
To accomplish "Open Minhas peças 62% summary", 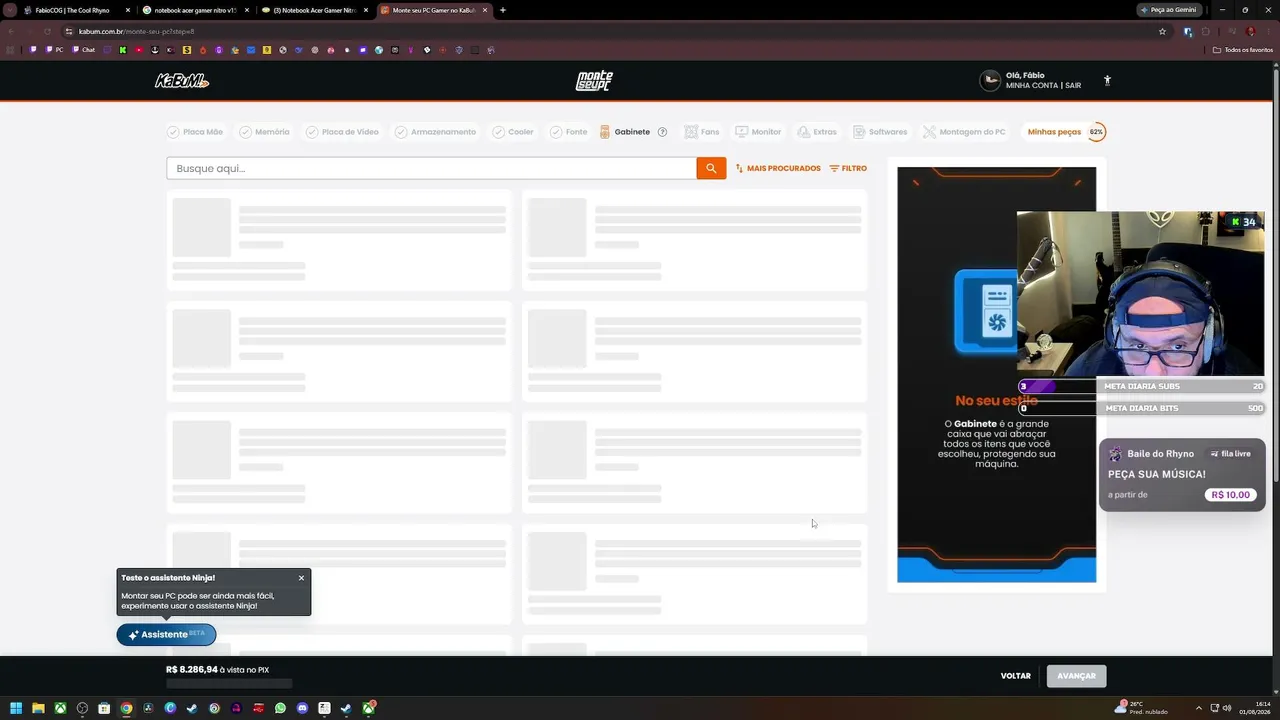I will pos(1066,132).
